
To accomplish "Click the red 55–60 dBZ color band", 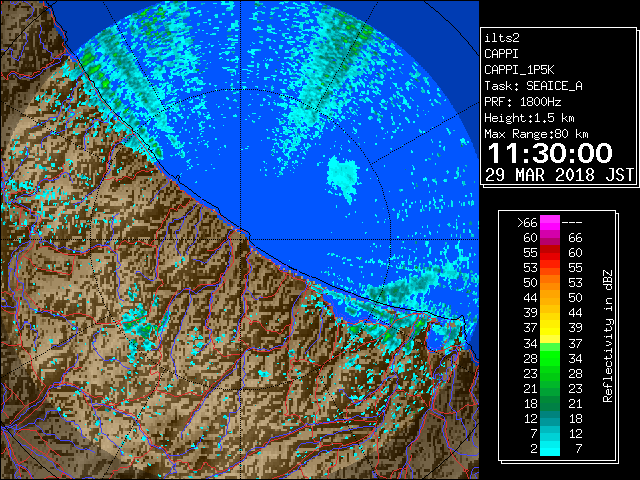I will [550, 253].
